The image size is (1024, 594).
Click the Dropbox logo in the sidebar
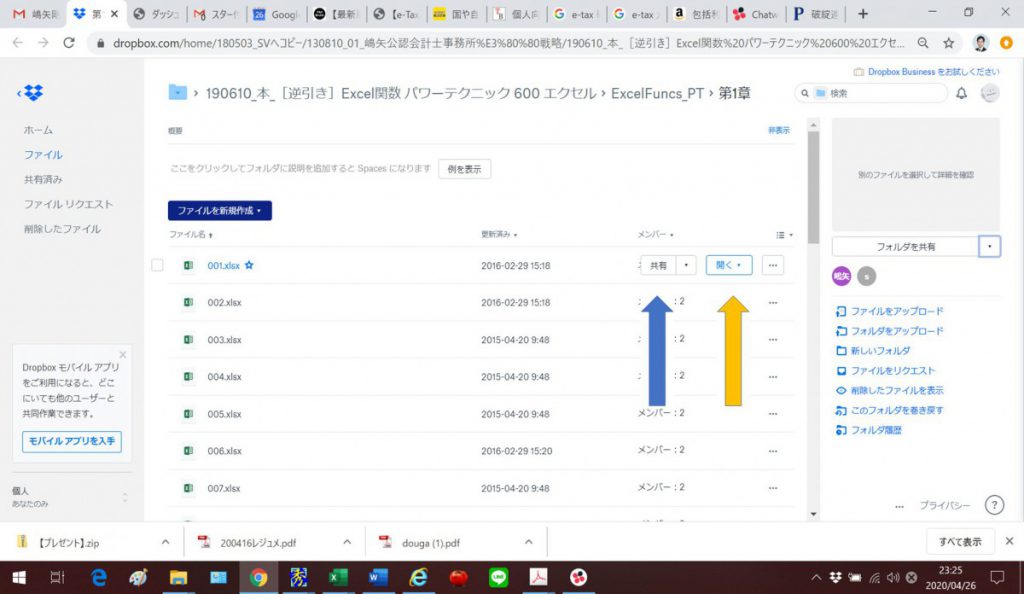tap(33, 93)
